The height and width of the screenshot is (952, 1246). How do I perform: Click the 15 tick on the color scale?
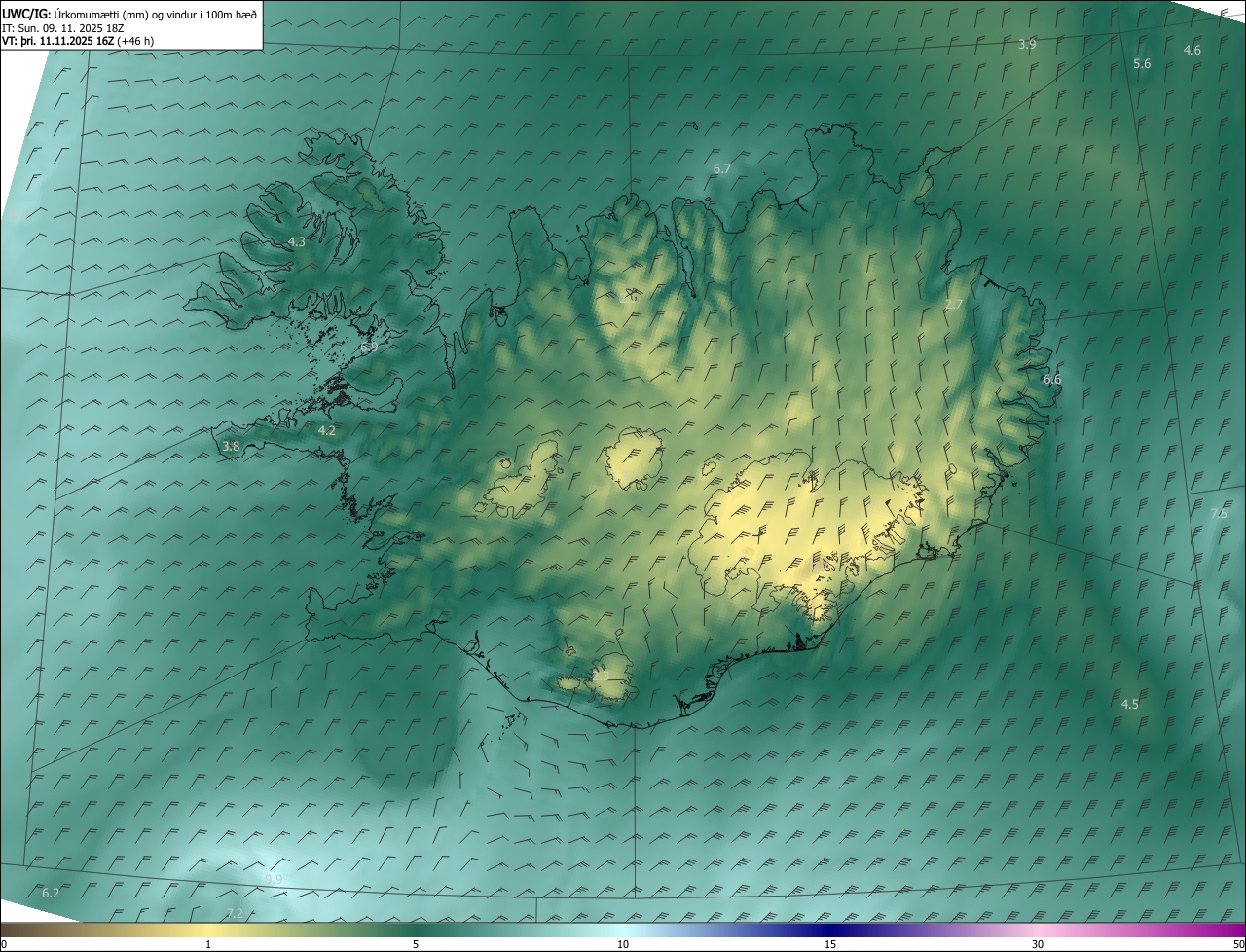(x=830, y=944)
